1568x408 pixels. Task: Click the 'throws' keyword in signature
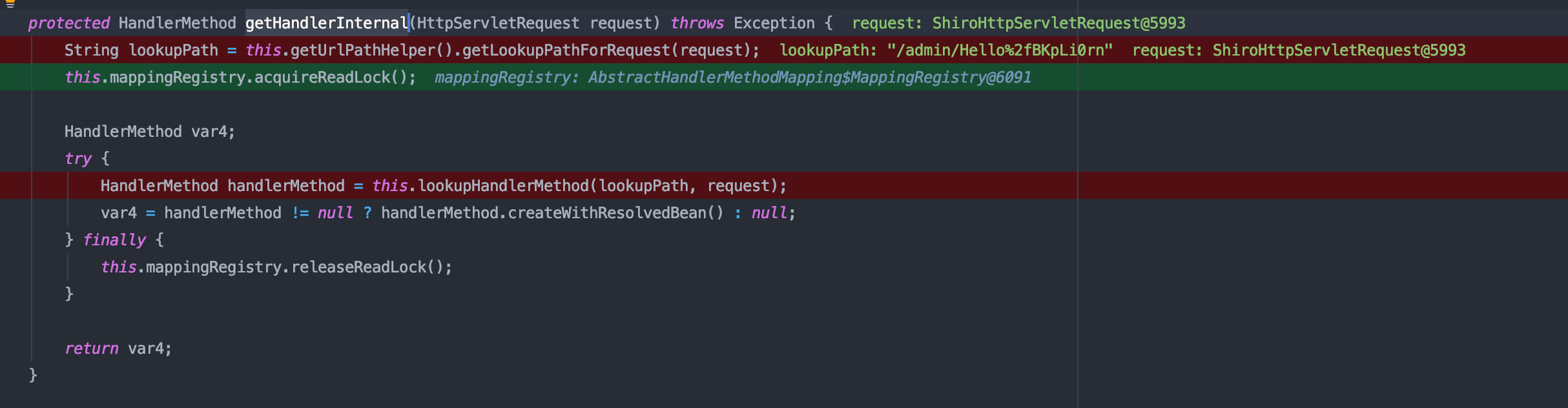click(697, 23)
